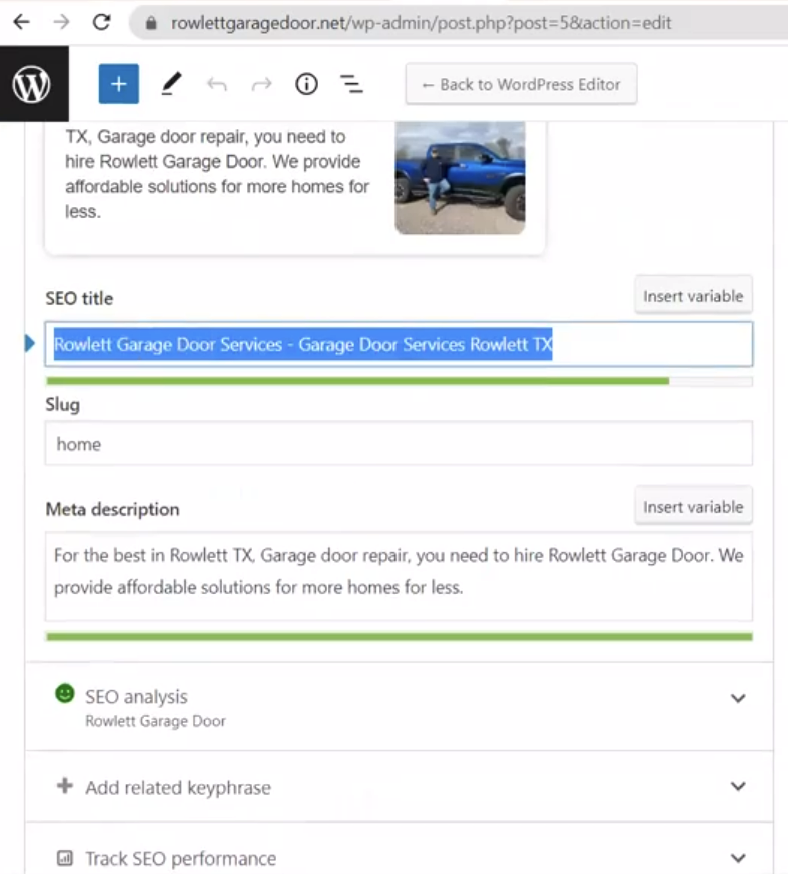
Task: Click the blue truck preview thumbnail
Action: 460,178
